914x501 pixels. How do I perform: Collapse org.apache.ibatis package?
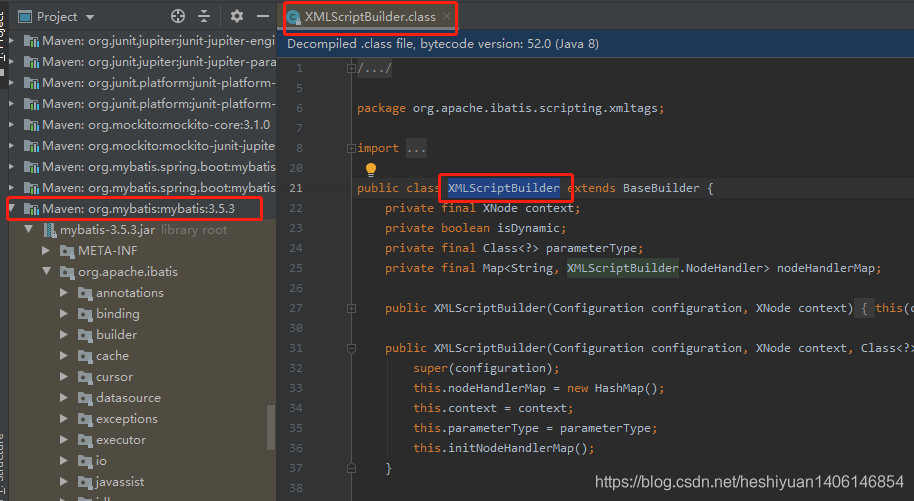(47, 272)
